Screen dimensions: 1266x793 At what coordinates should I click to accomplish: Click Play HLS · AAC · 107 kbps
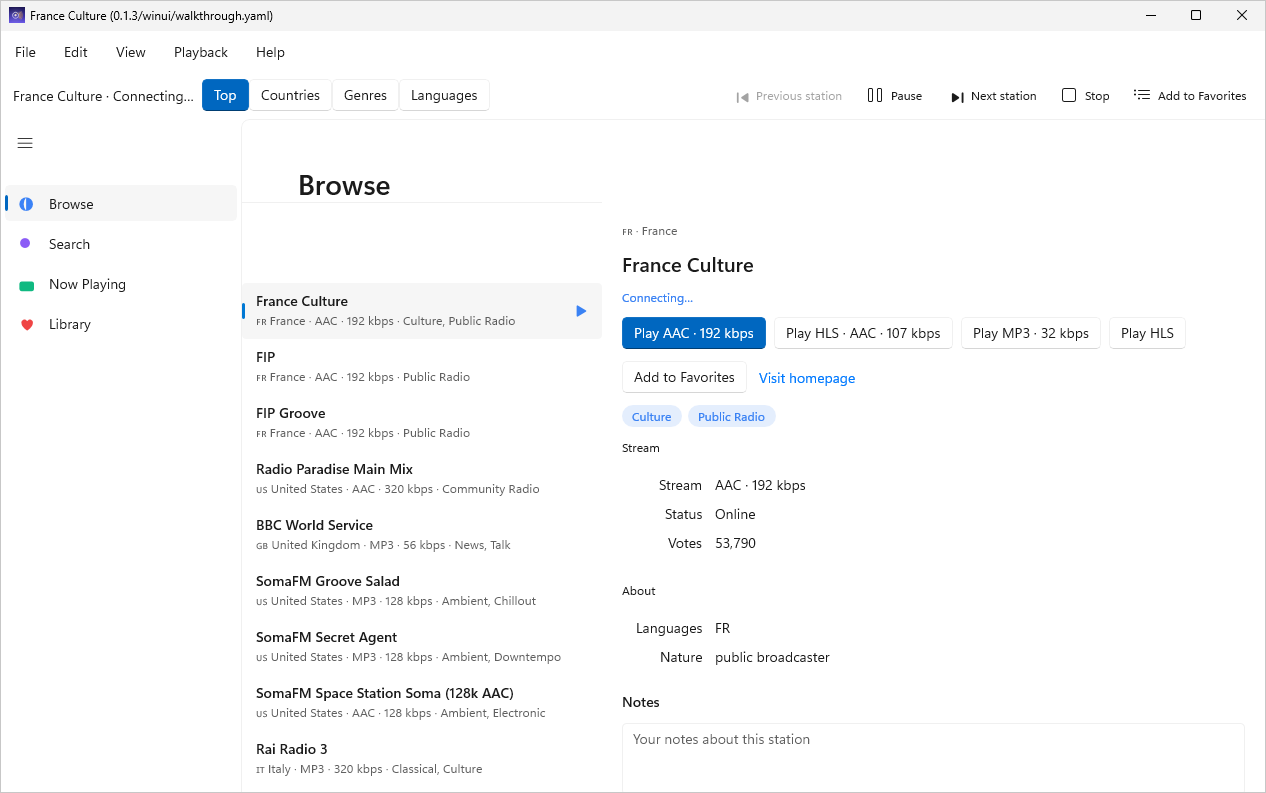pyautogui.click(x=863, y=333)
